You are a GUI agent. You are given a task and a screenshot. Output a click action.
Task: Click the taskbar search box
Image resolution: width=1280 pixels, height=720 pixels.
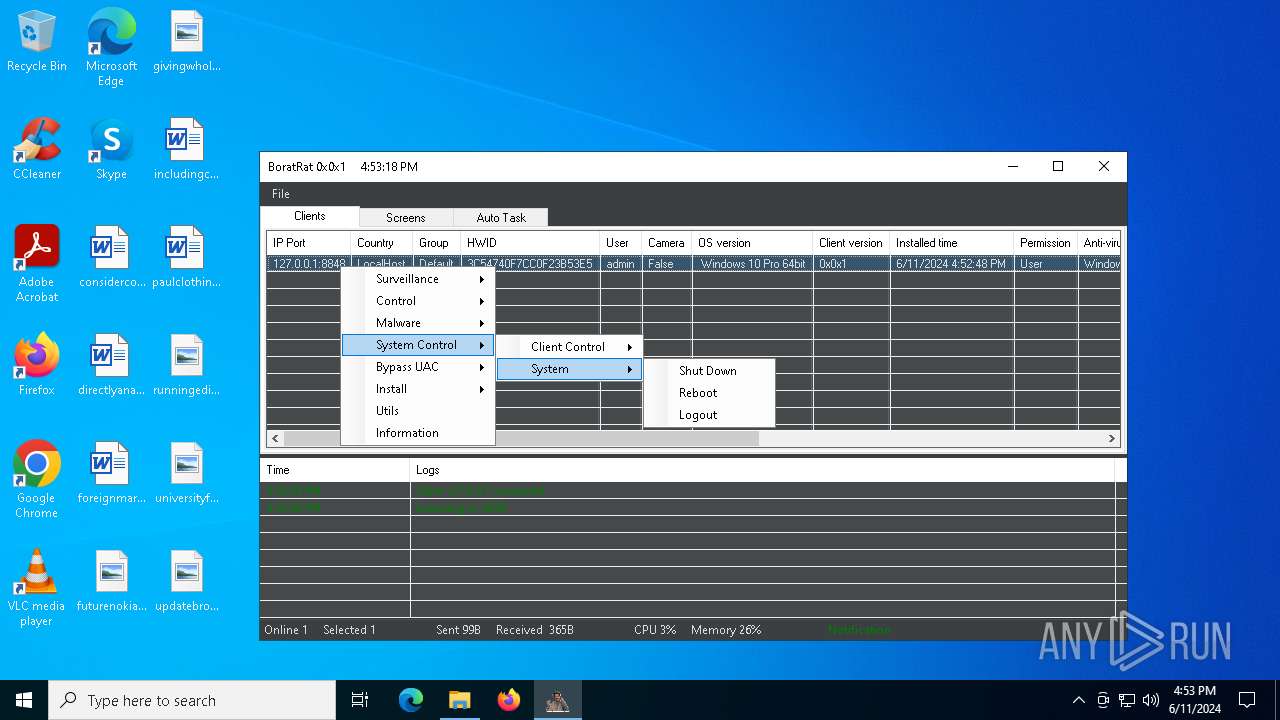[x=192, y=700]
